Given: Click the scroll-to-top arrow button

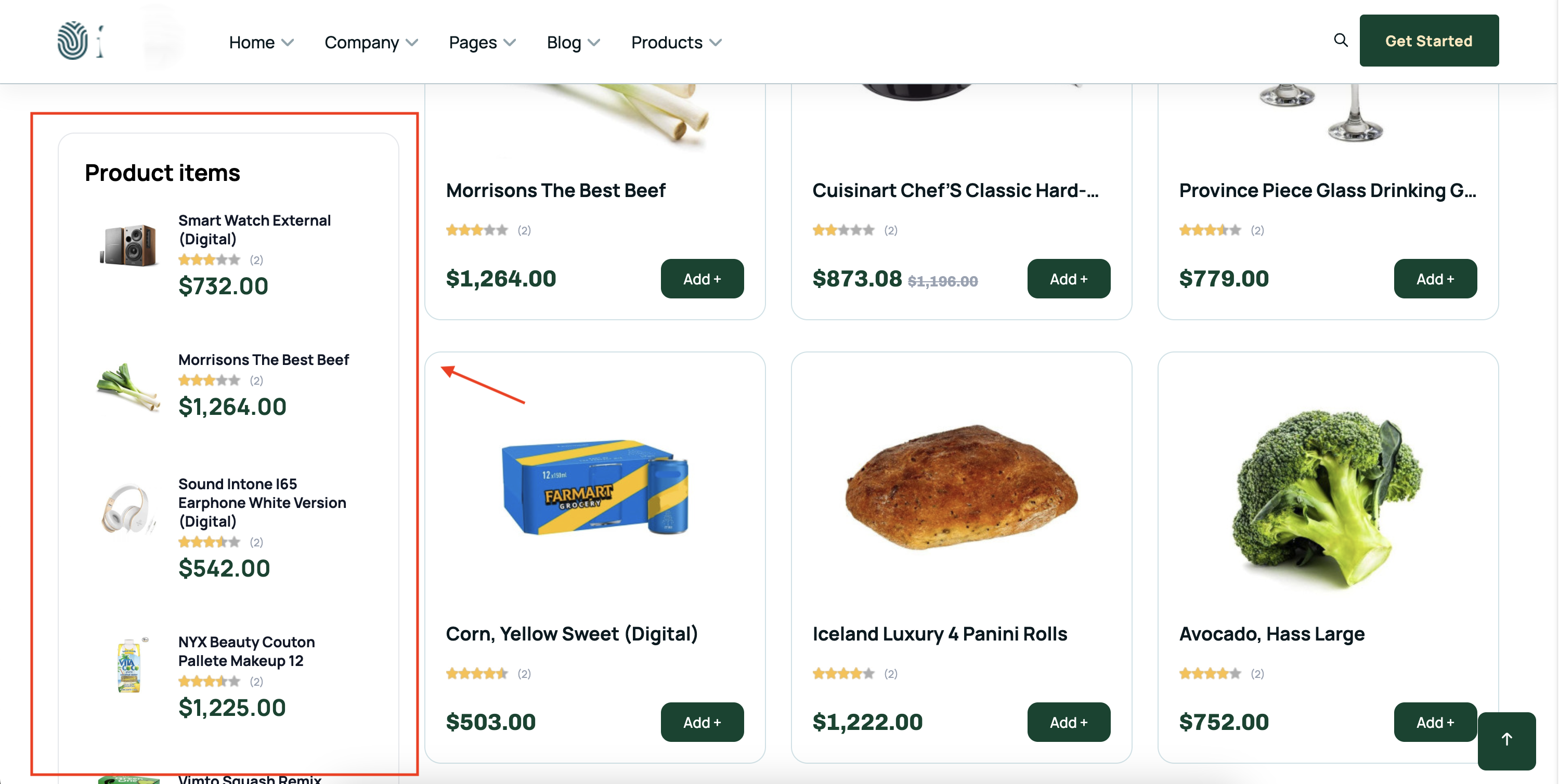Looking at the screenshot, I should pos(1506,740).
